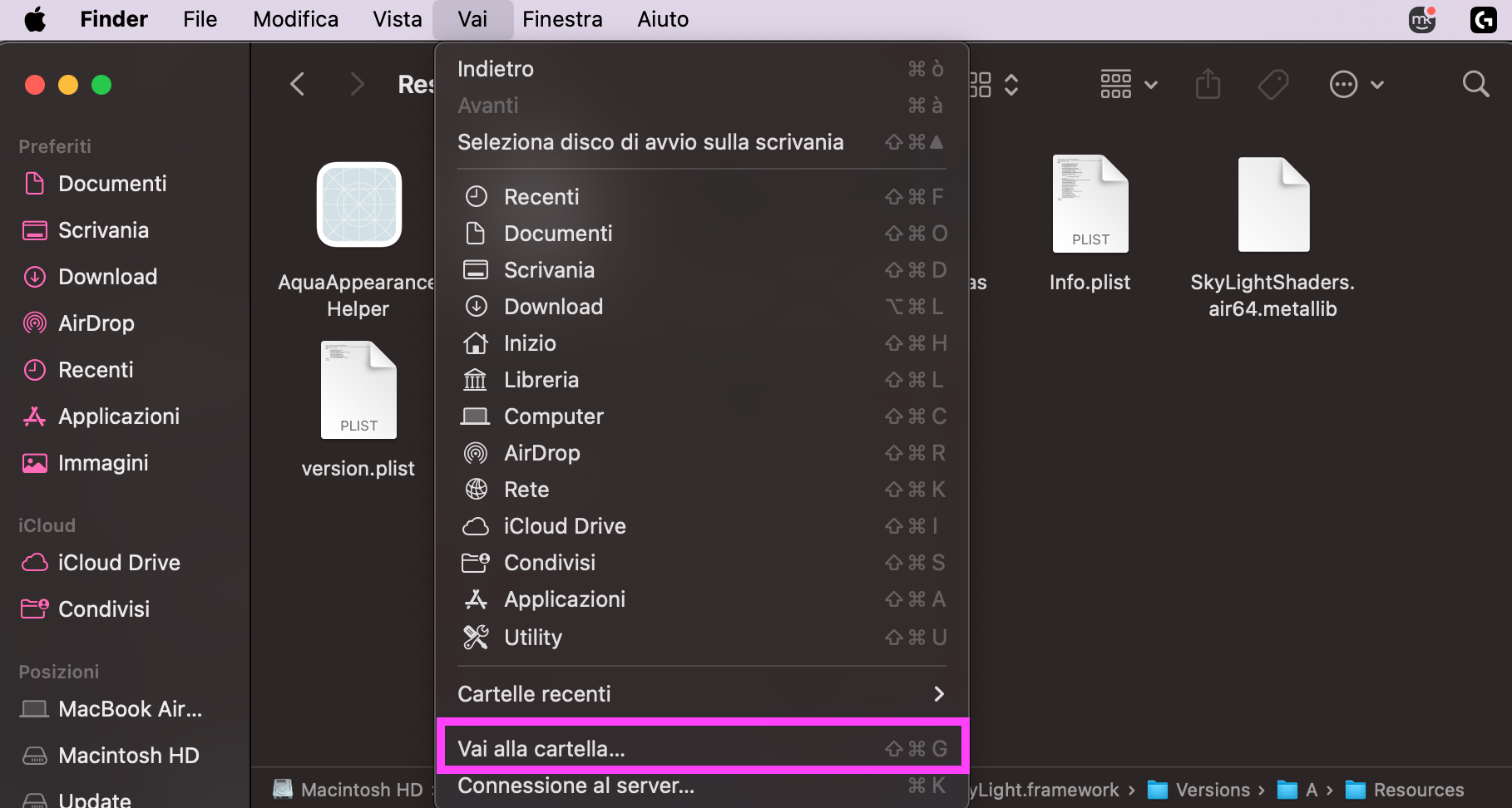Image resolution: width=1512 pixels, height=808 pixels.
Task: Select Documenti in the Preferiti sidebar
Action: 114,183
